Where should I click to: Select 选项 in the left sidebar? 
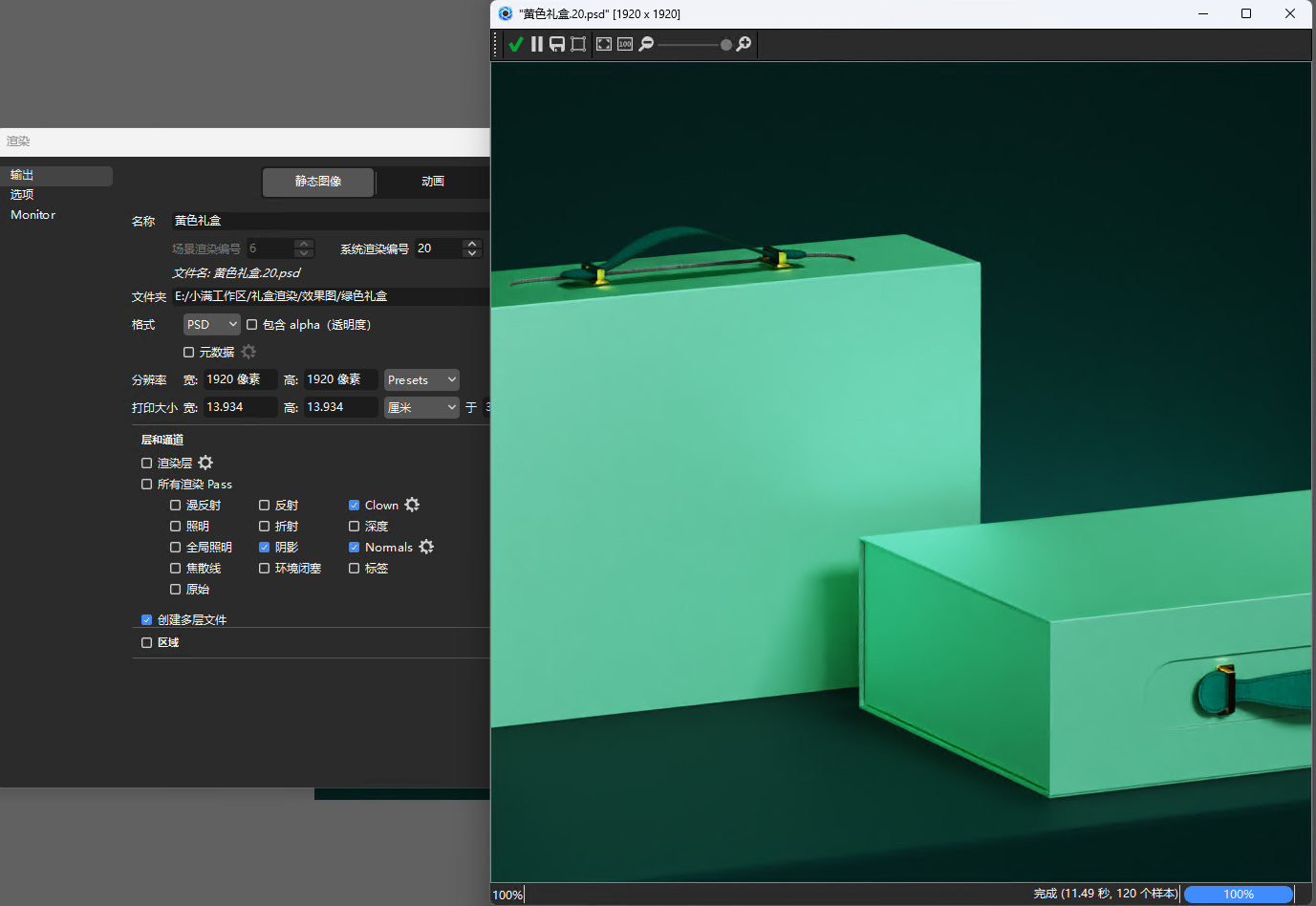tap(22, 194)
